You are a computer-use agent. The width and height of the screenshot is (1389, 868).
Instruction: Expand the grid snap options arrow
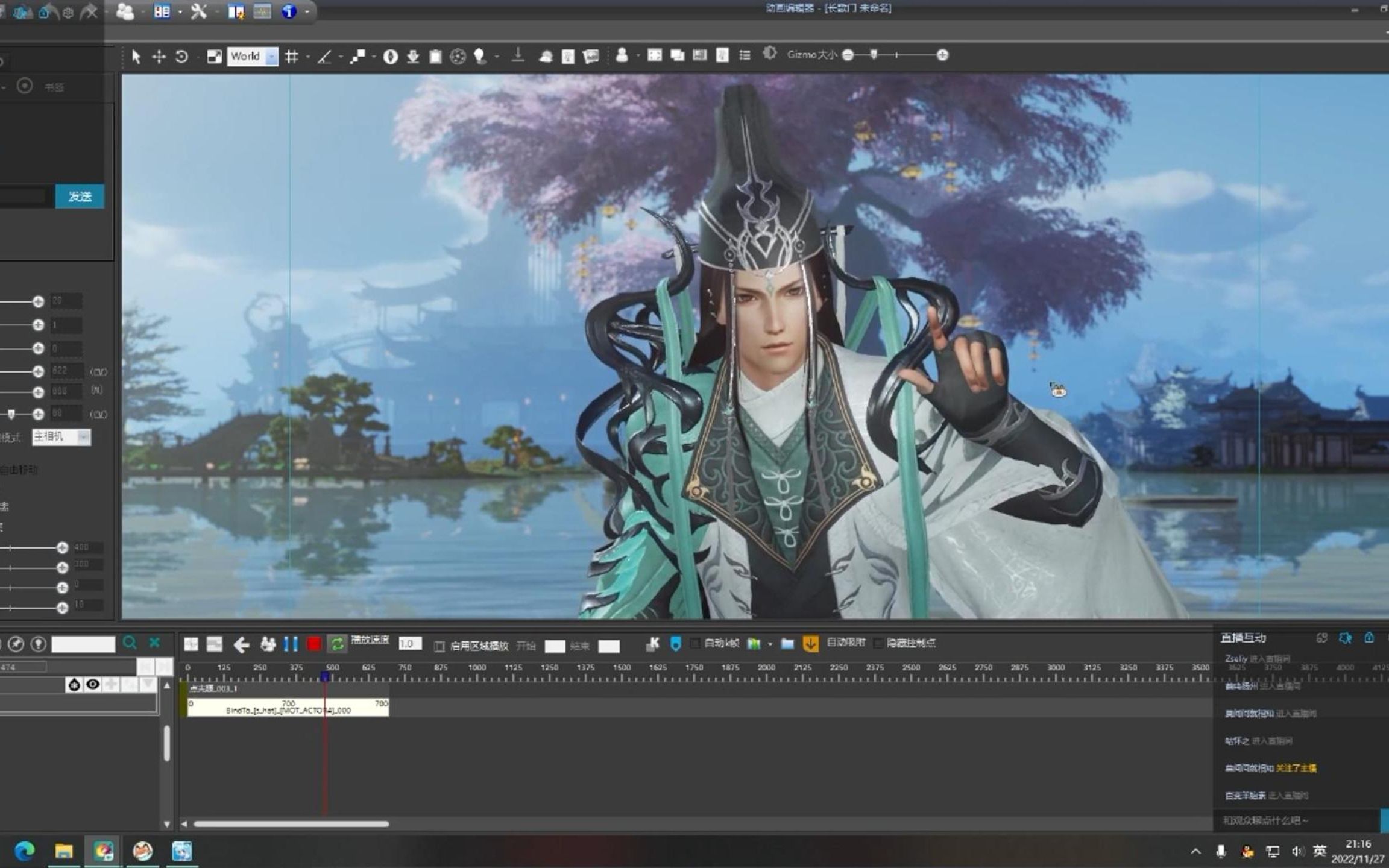pos(307,57)
